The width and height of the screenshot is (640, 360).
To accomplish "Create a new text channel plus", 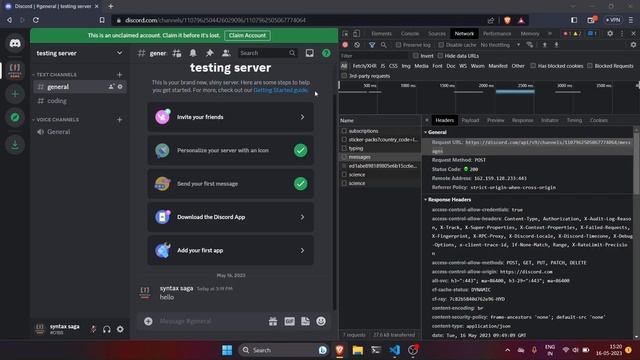I will (x=120, y=75).
